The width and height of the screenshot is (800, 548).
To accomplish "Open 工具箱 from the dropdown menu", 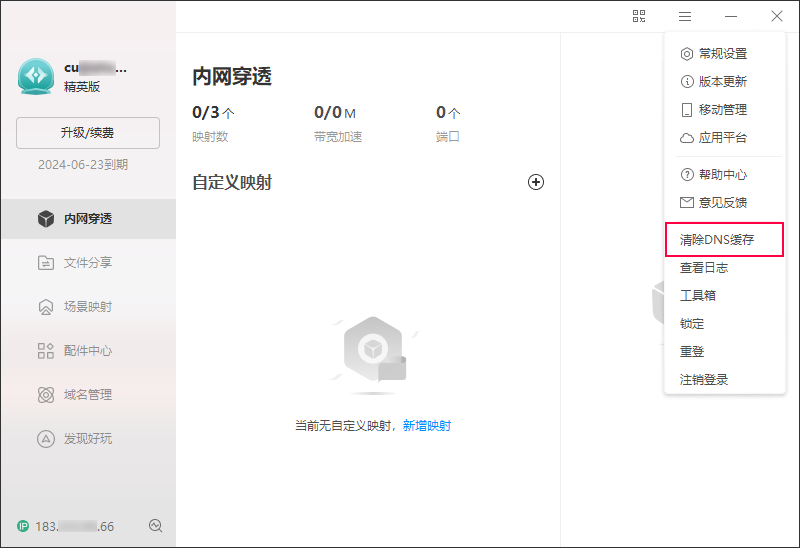I will pyautogui.click(x=698, y=296).
